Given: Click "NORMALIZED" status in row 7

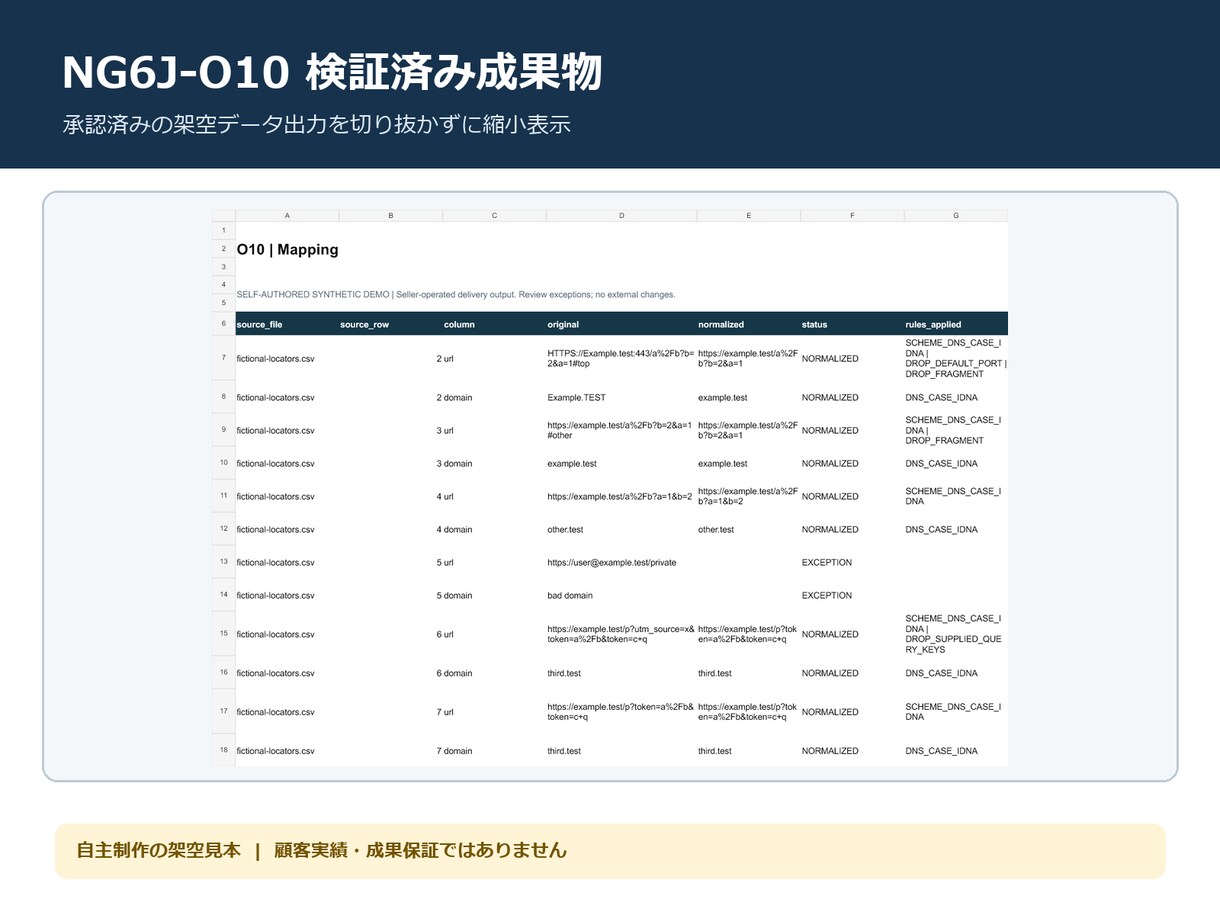Looking at the screenshot, I should tap(830, 358).
